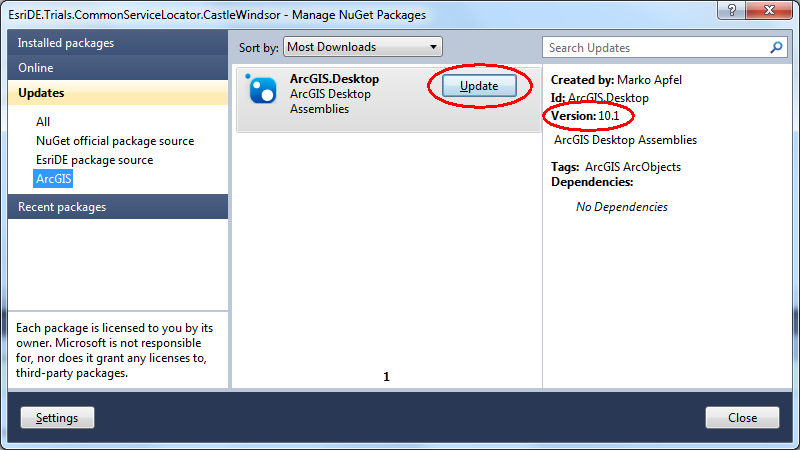
Task: Click the Update button for ArcGIS.Desktop
Action: point(479,86)
